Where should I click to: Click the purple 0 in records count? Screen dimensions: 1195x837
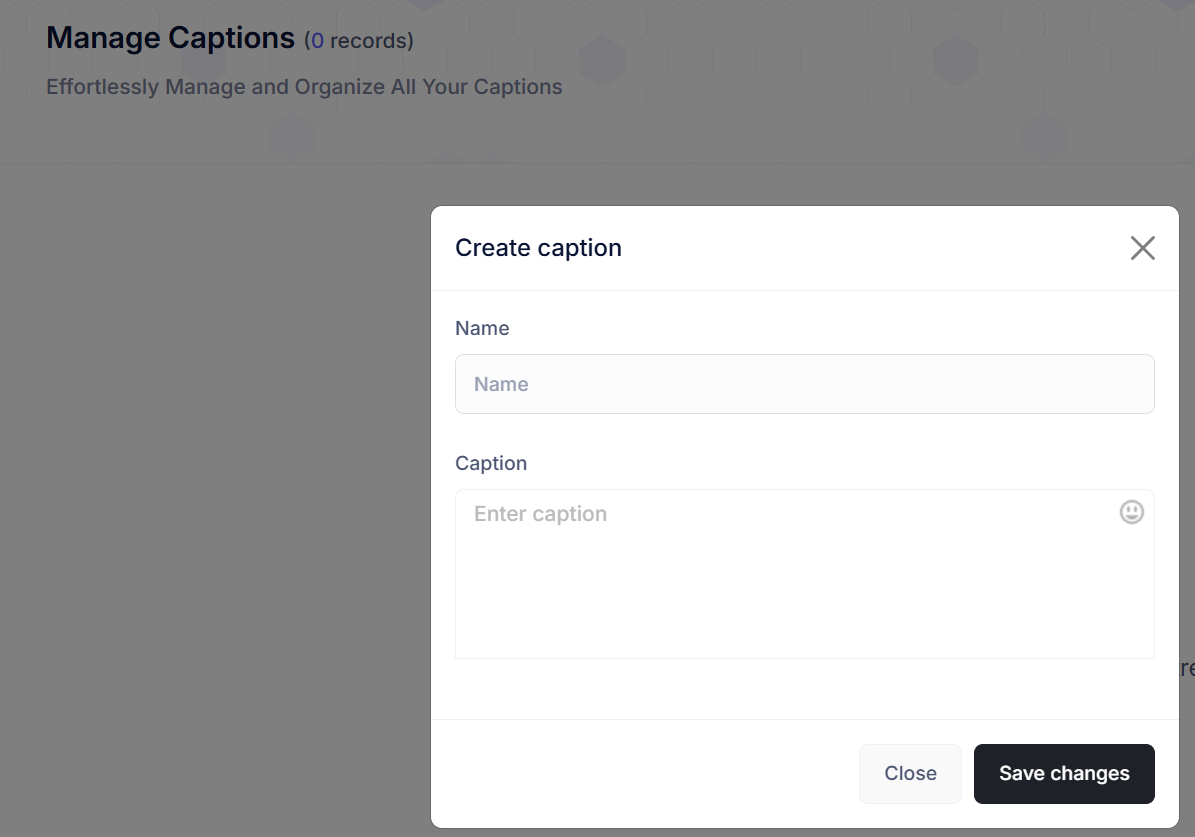click(317, 41)
